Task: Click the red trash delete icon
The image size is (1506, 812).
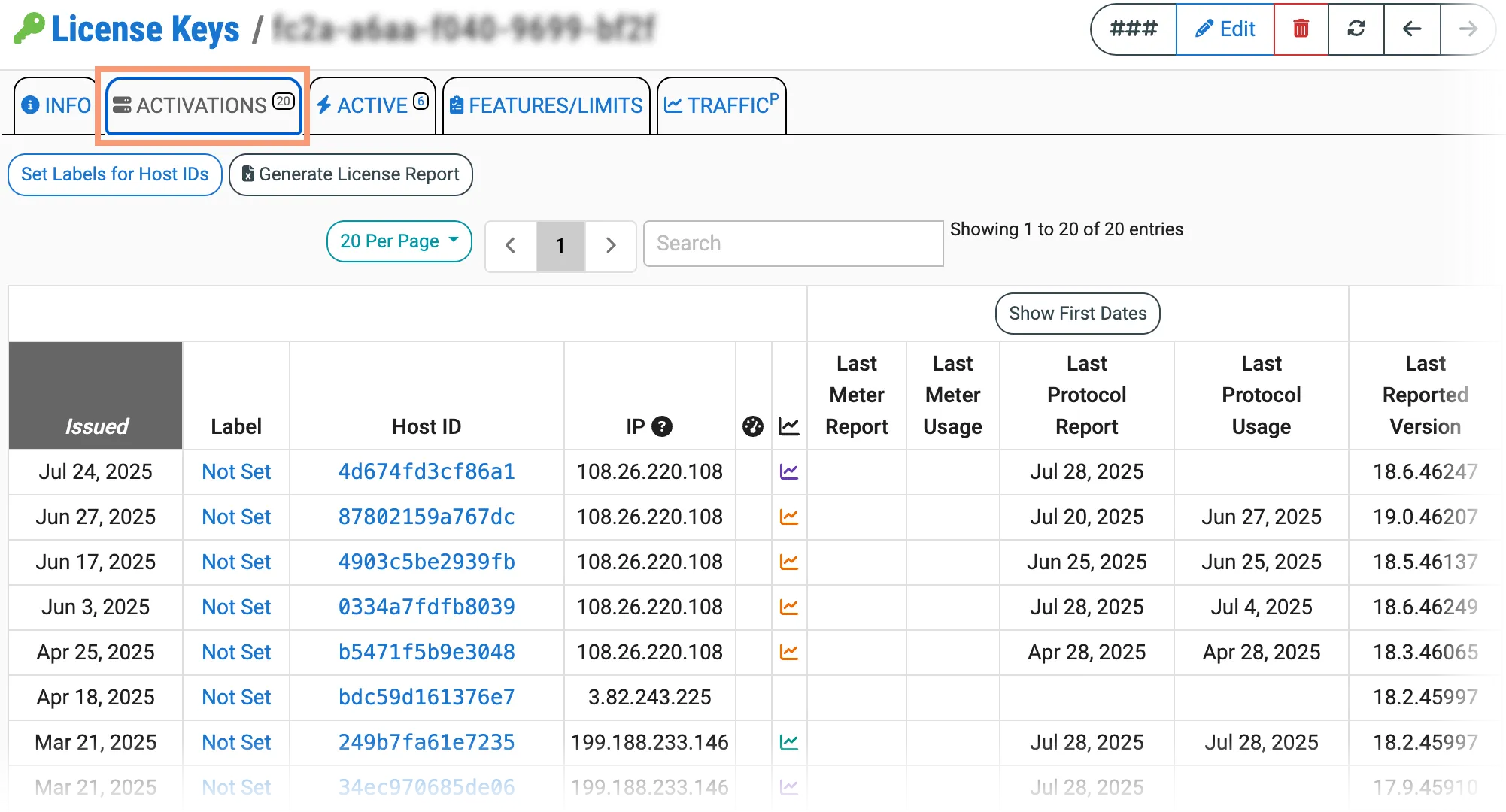Action: tap(1301, 29)
